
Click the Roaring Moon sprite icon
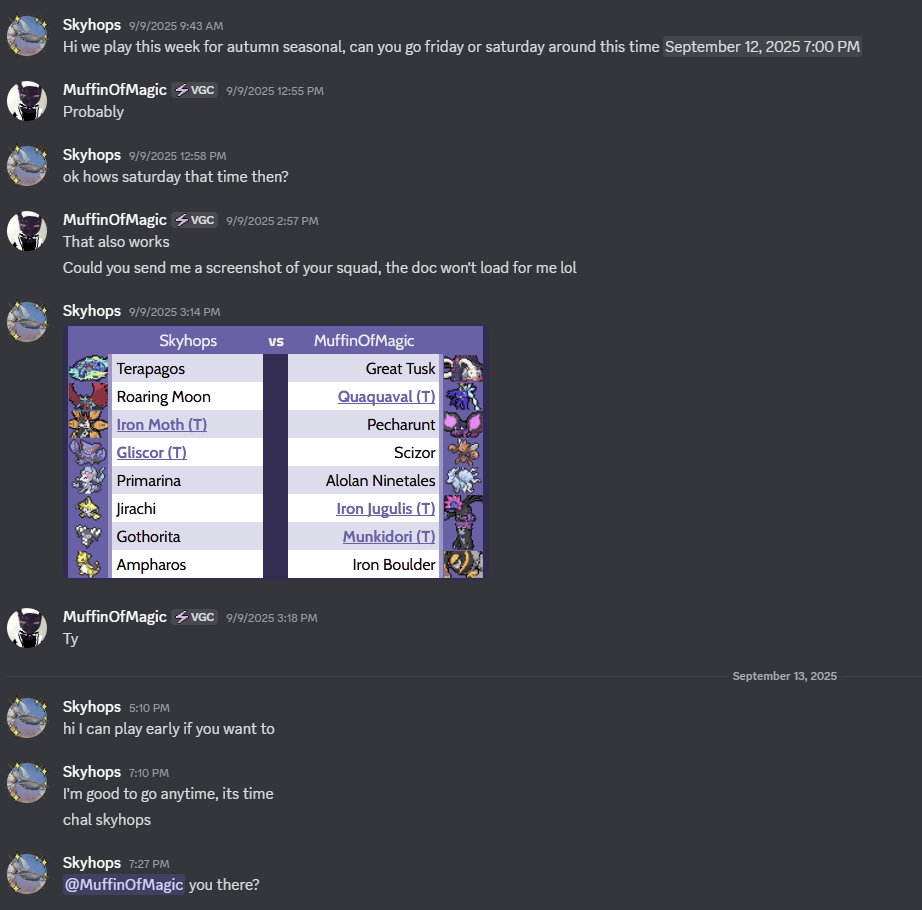click(89, 396)
